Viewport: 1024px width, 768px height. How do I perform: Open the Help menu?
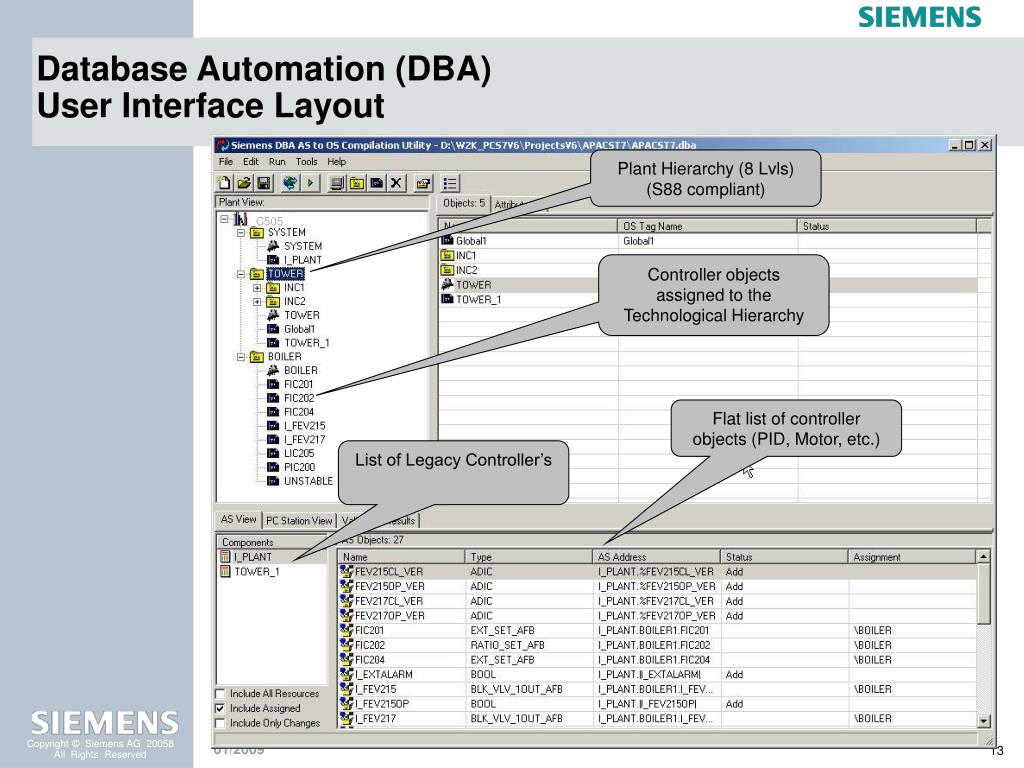[336, 161]
